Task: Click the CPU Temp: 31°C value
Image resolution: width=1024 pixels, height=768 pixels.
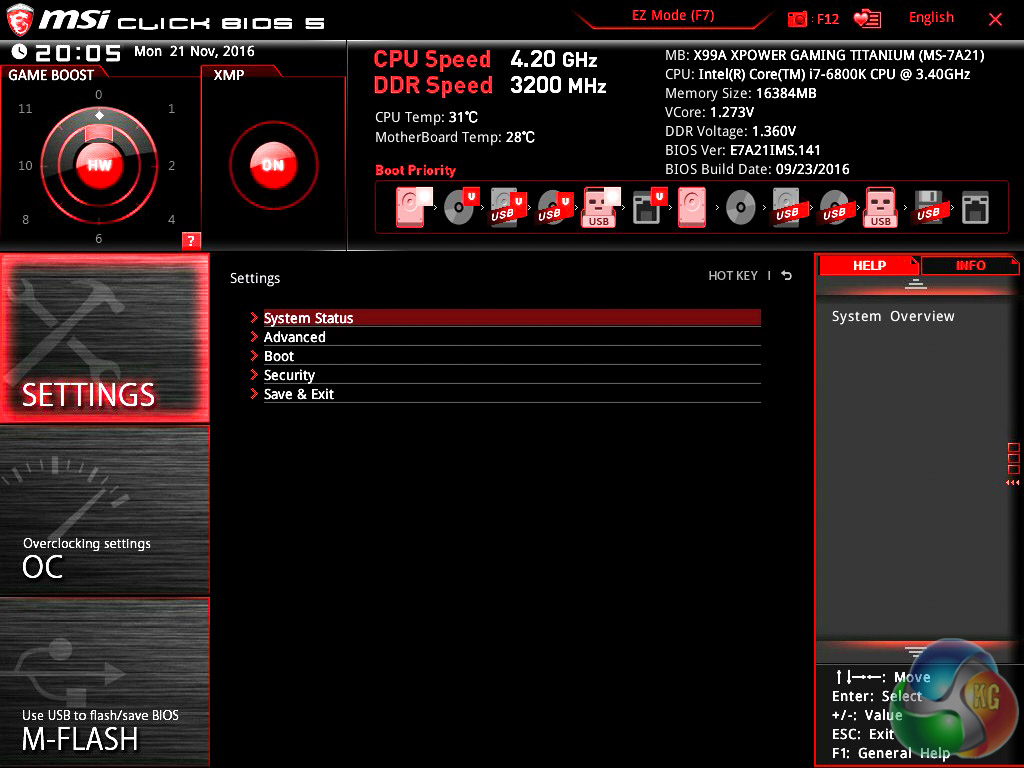Action: click(x=426, y=118)
